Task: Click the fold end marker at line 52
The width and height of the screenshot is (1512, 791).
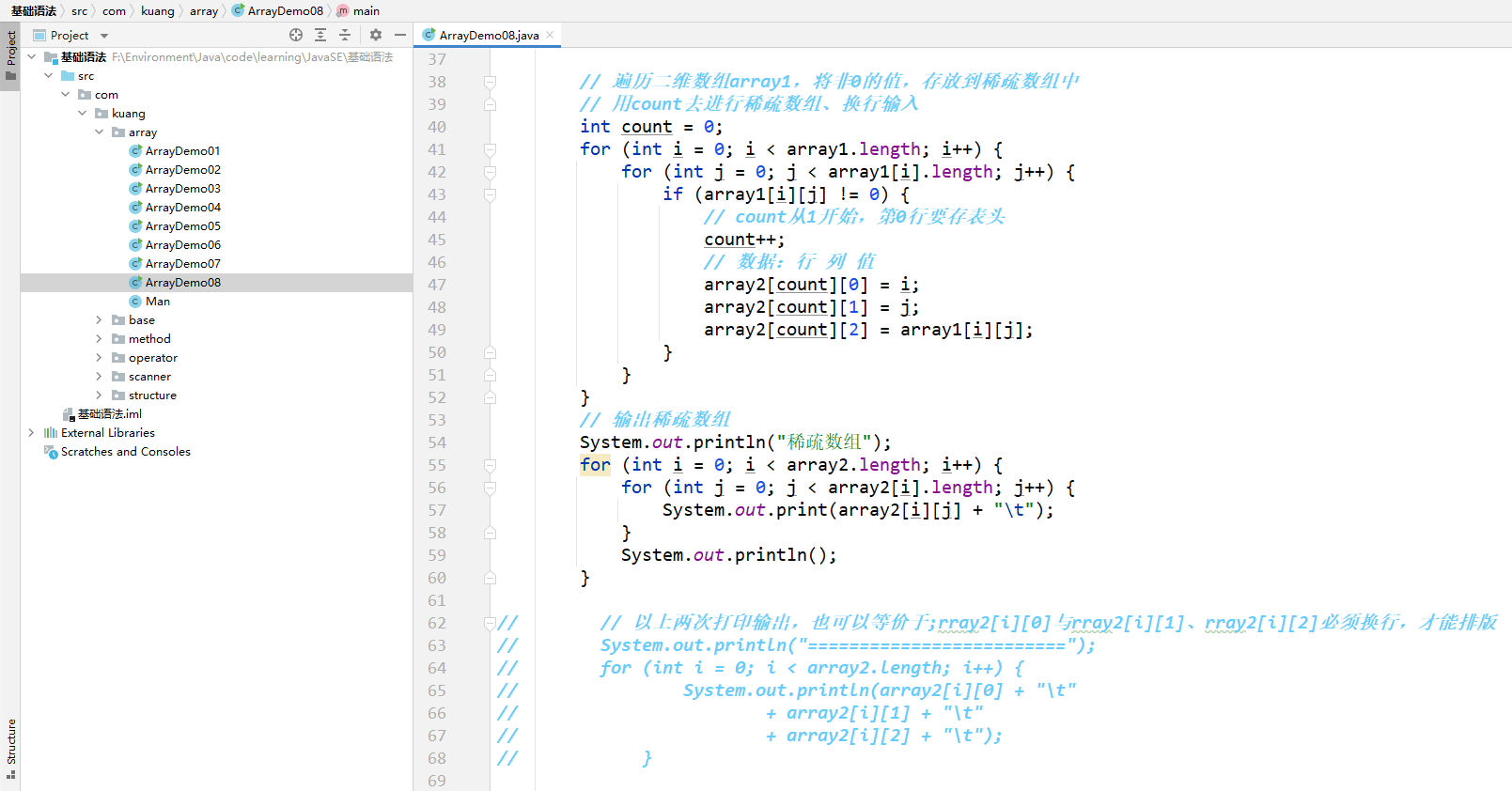Action: point(491,398)
